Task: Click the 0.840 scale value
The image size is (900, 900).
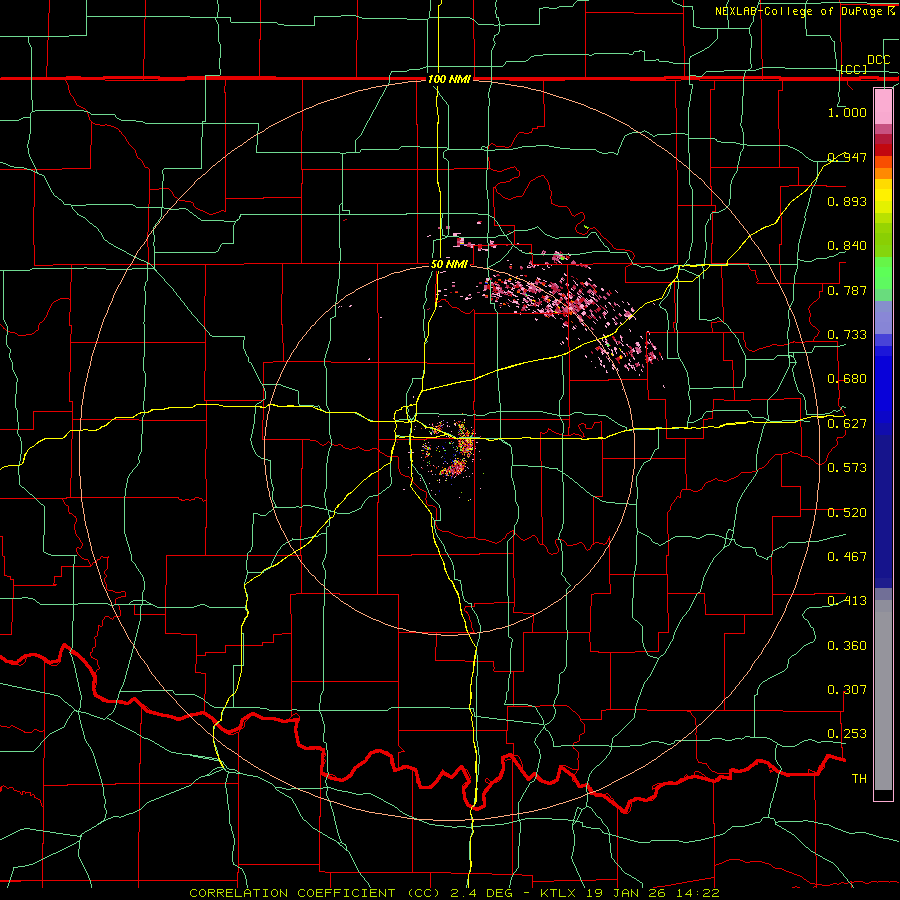Action: point(847,246)
